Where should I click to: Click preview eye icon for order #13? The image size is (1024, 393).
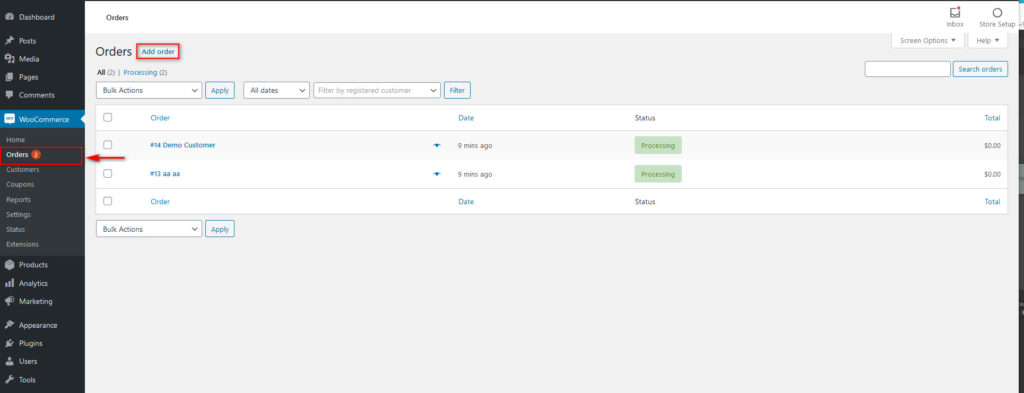tap(437, 174)
